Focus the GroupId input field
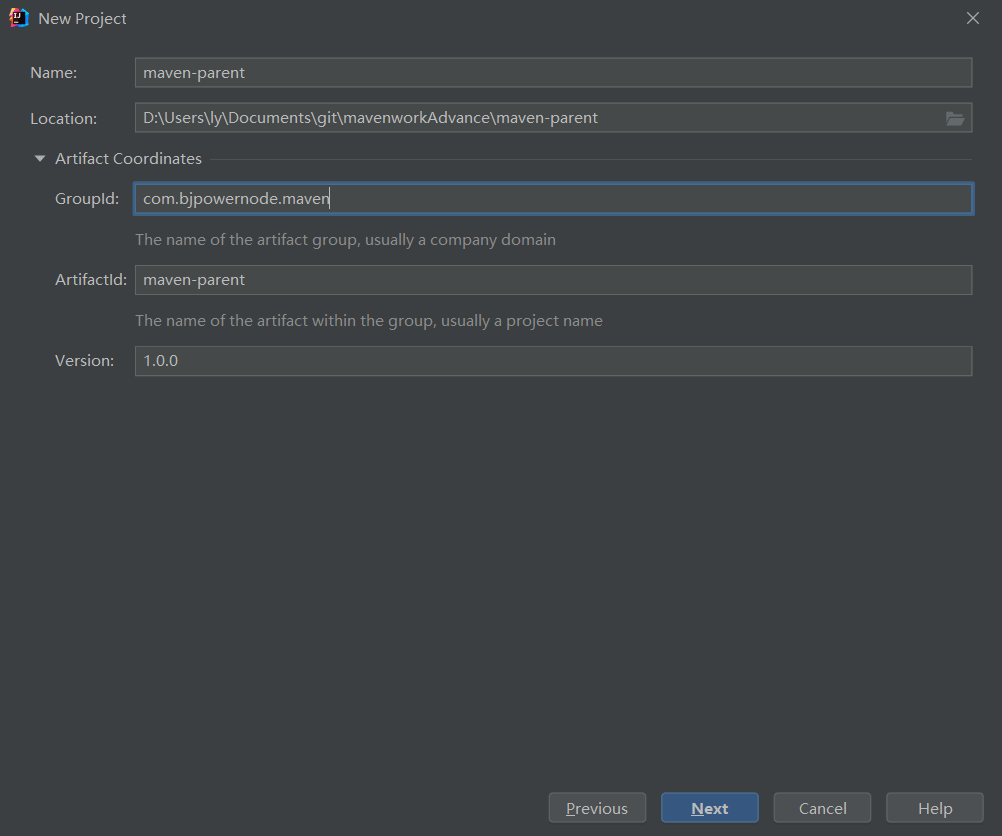Image resolution: width=1002 pixels, height=836 pixels. (553, 199)
